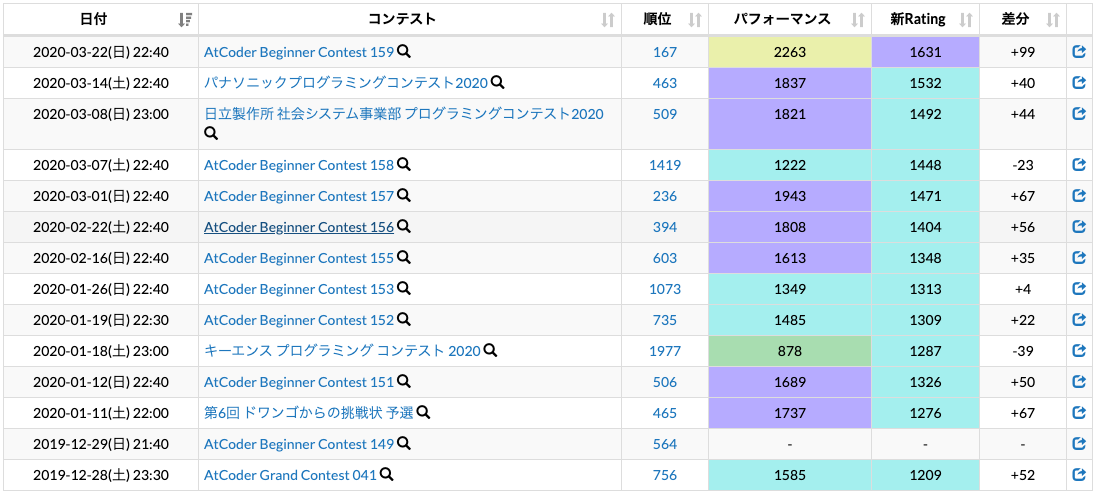Viewport: 1093px width, 491px height.
Task: Click magnifier icon next to AtCoder Beginner Contest 159
Action: click(404, 51)
